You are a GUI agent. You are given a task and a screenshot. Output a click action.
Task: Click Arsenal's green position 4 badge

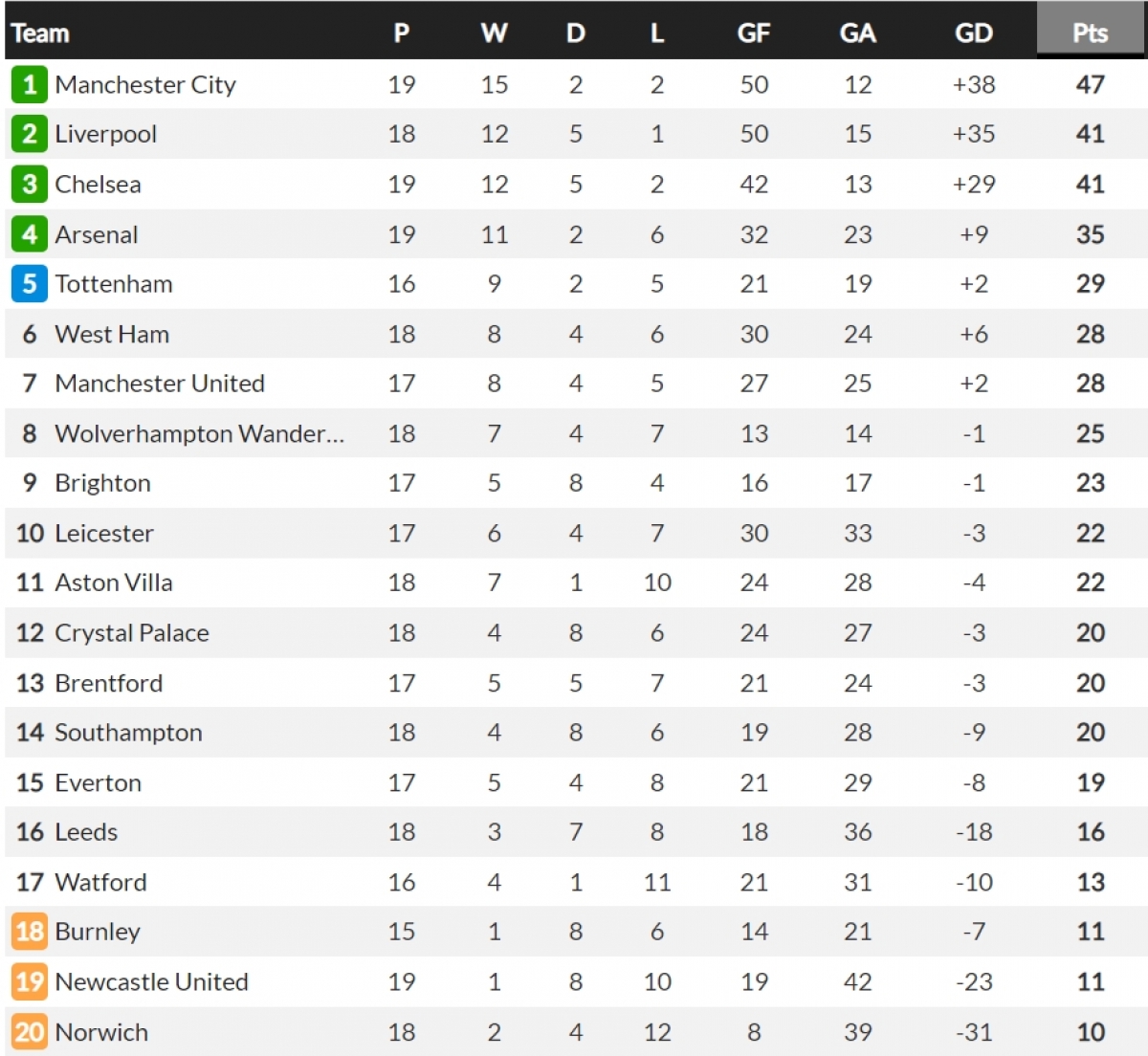pos(30,234)
